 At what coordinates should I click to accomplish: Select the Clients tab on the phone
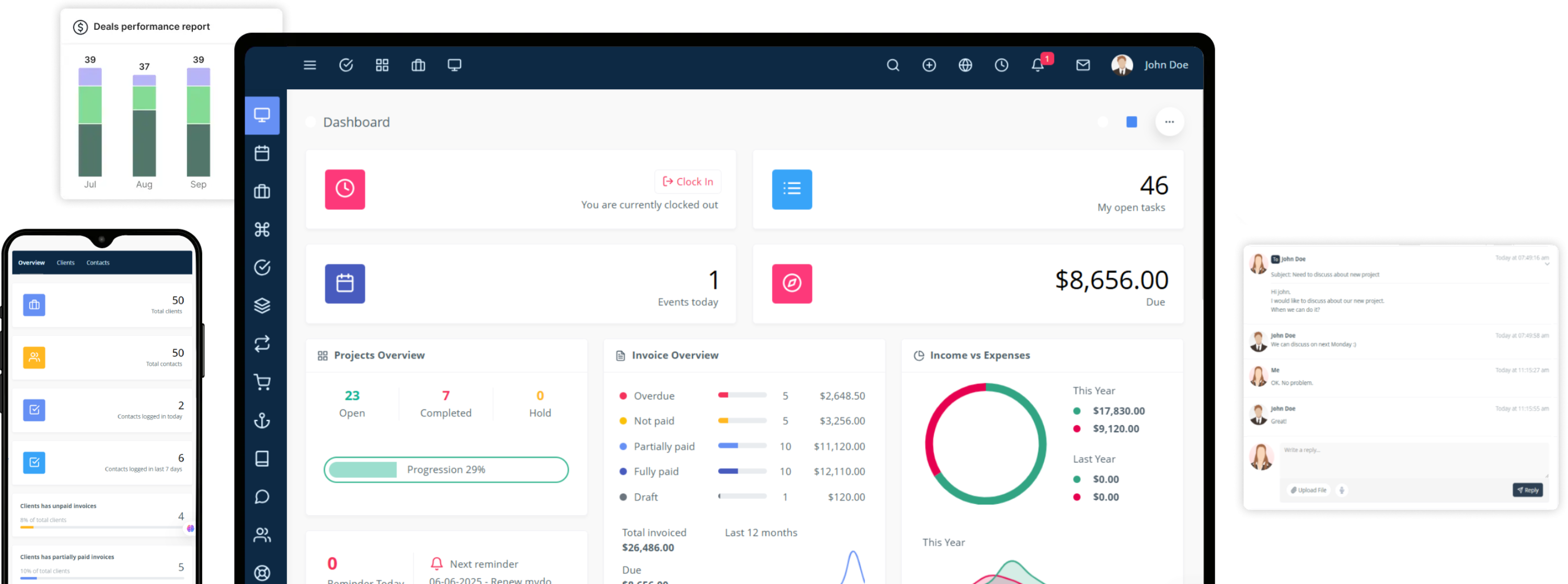(66, 263)
